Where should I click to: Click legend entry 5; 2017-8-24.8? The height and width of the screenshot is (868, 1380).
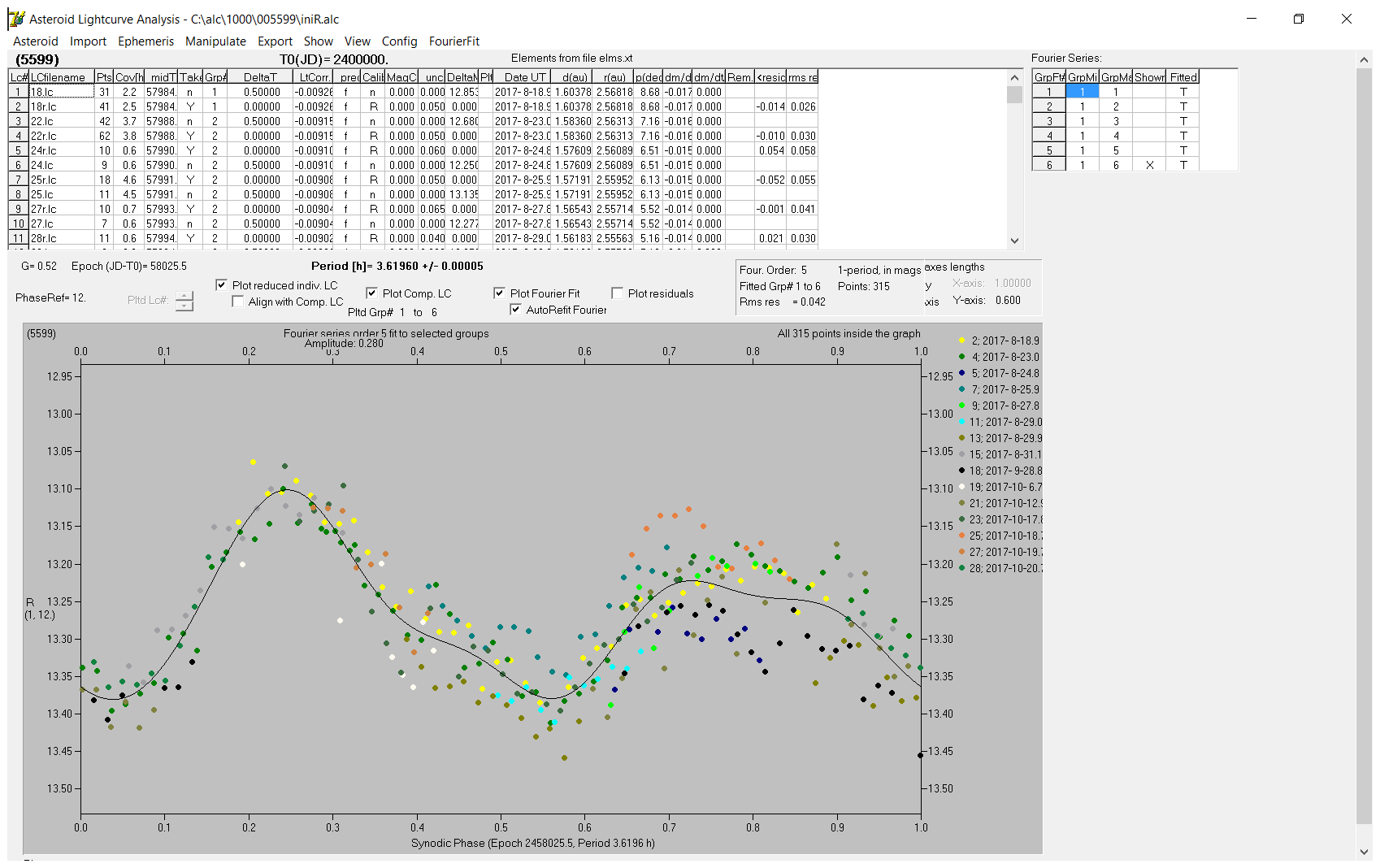click(999, 373)
